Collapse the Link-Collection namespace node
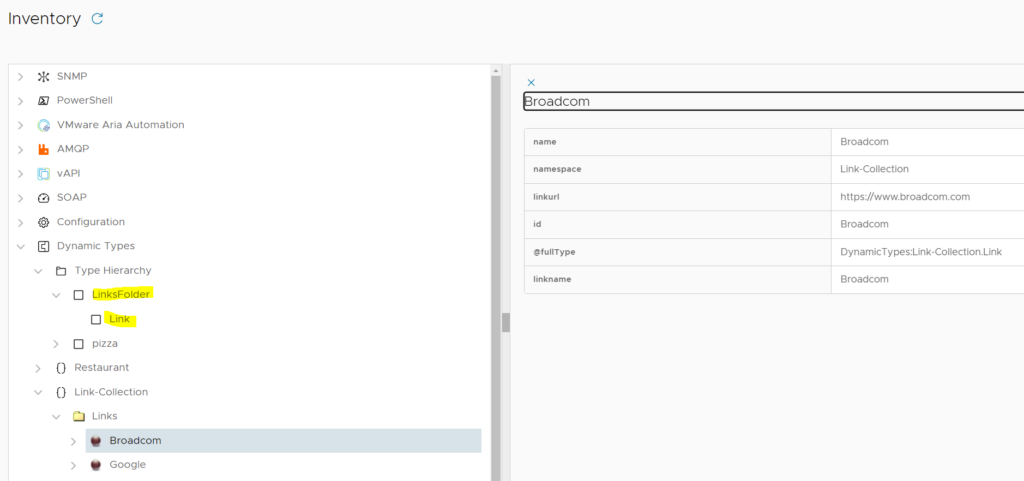This screenshot has width=1024, height=481. point(38,392)
